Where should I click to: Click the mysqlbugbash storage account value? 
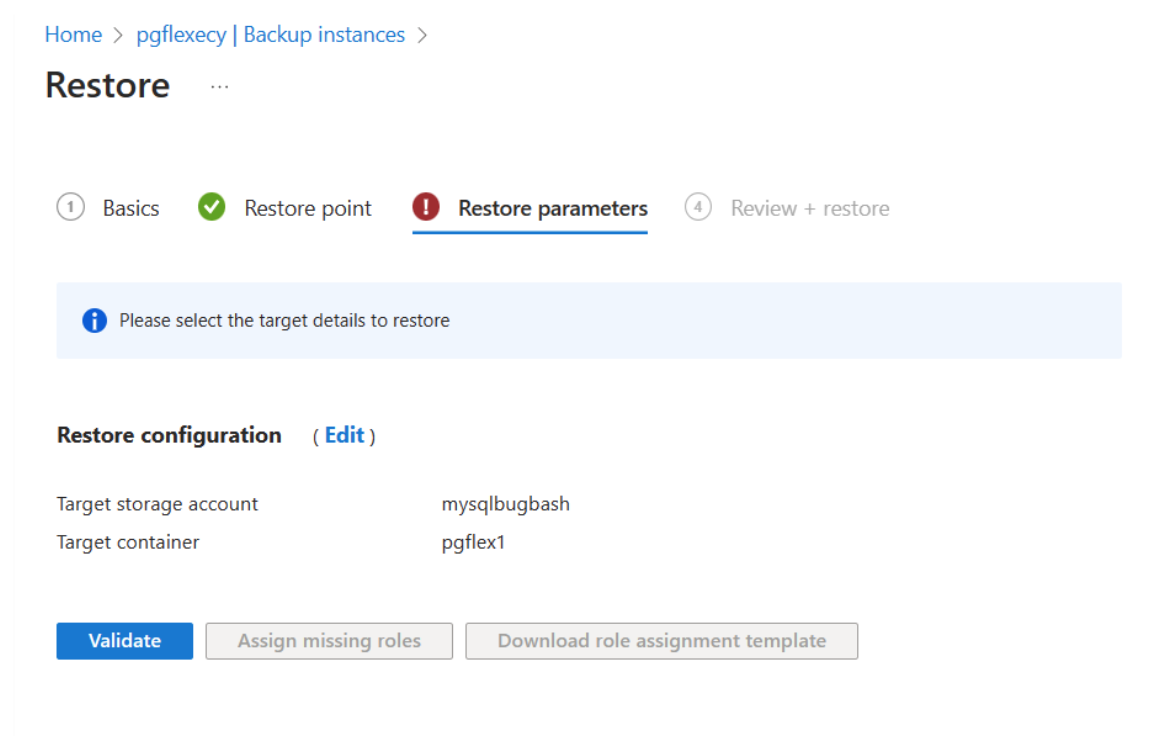[x=505, y=504]
